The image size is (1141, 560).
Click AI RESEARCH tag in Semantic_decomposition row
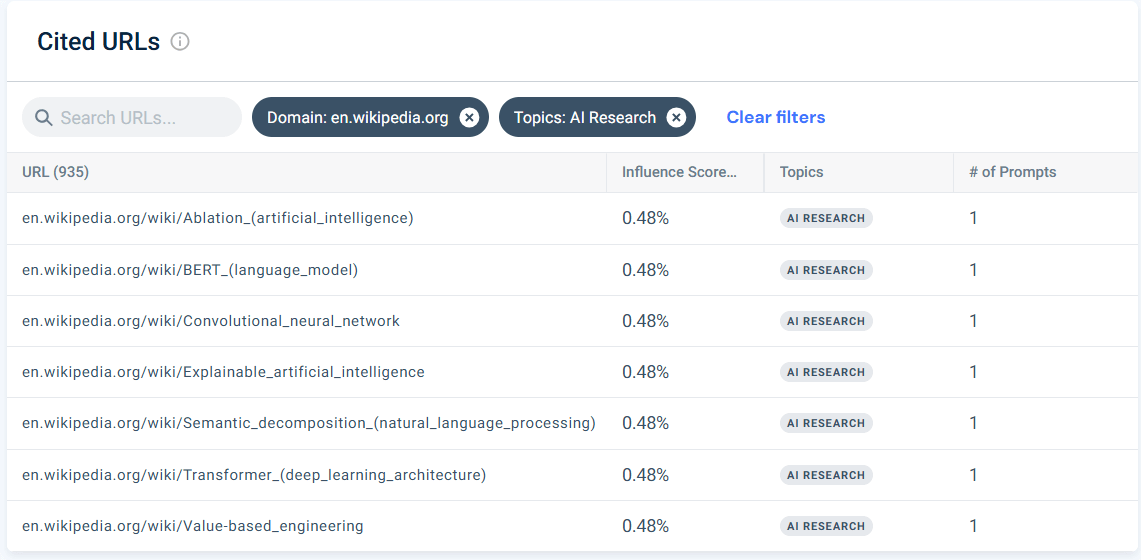coord(826,423)
